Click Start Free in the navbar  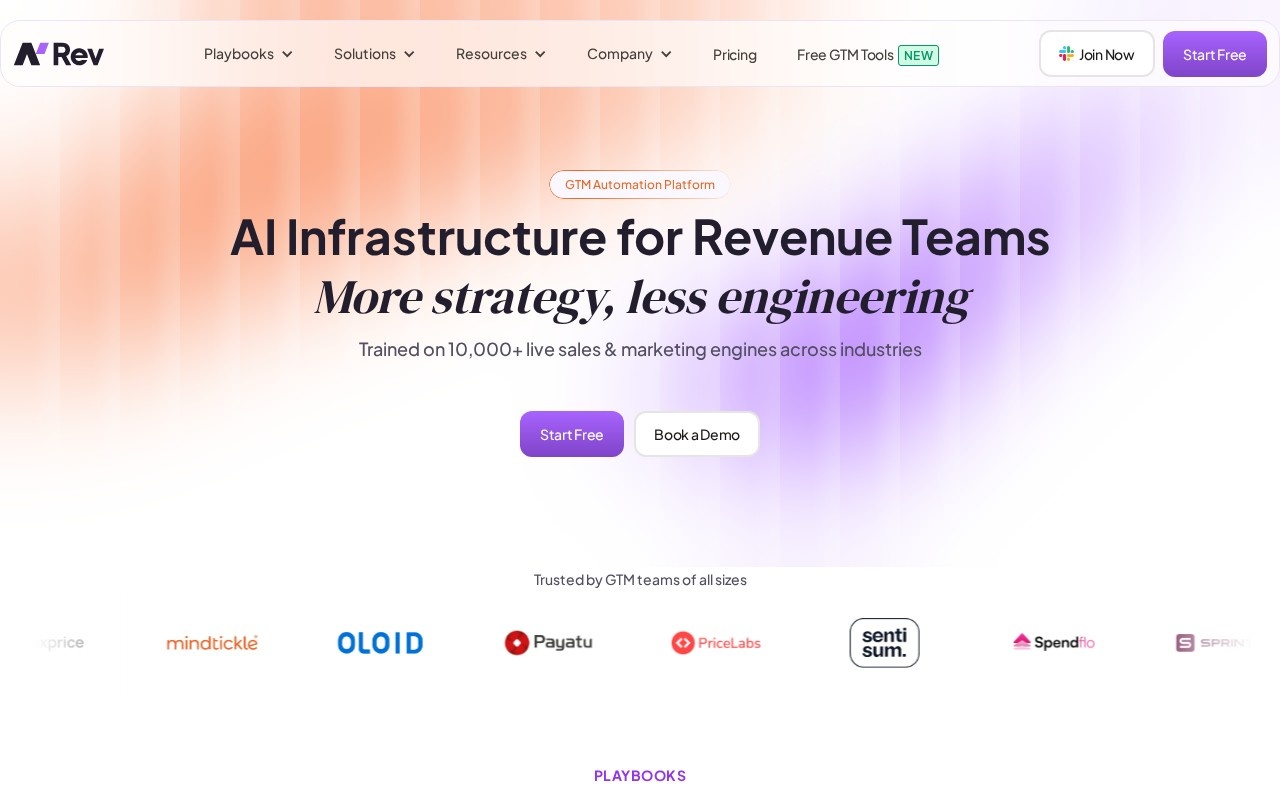[x=1215, y=54]
